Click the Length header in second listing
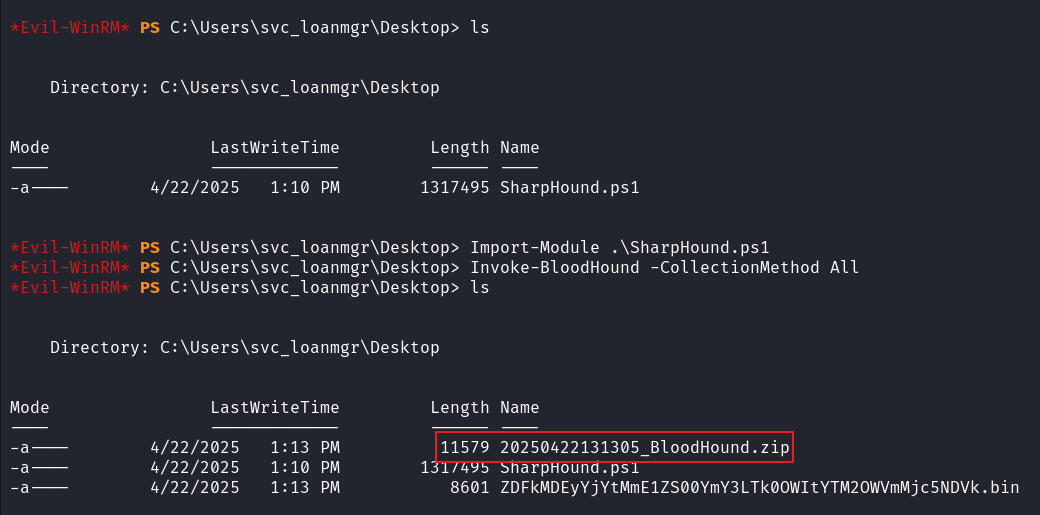Image resolution: width=1040 pixels, height=515 pixels. click(460, 407)
